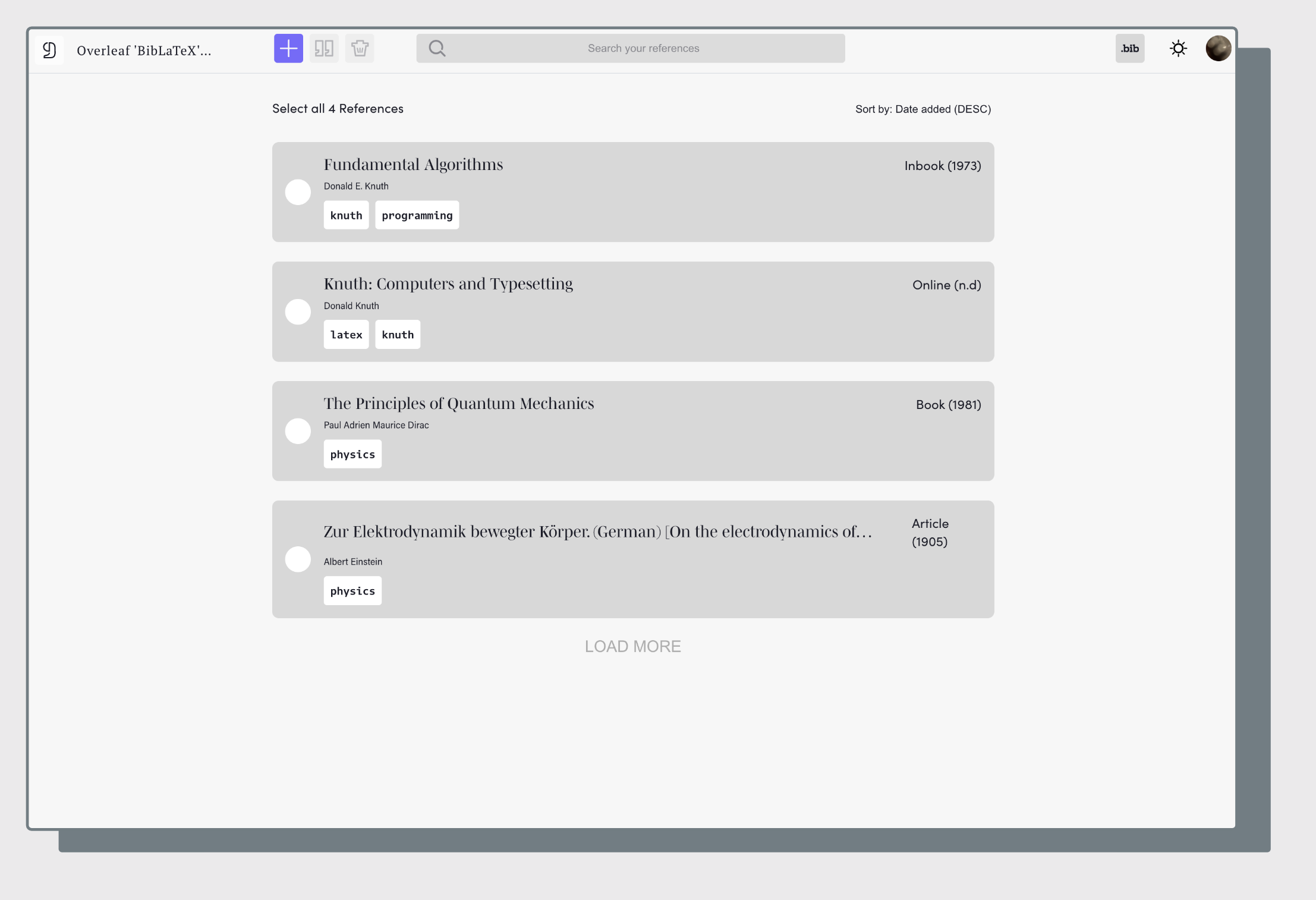Click Select all 4 References
Viewport: 1316px width, 900px height.
tap(338, 108)
